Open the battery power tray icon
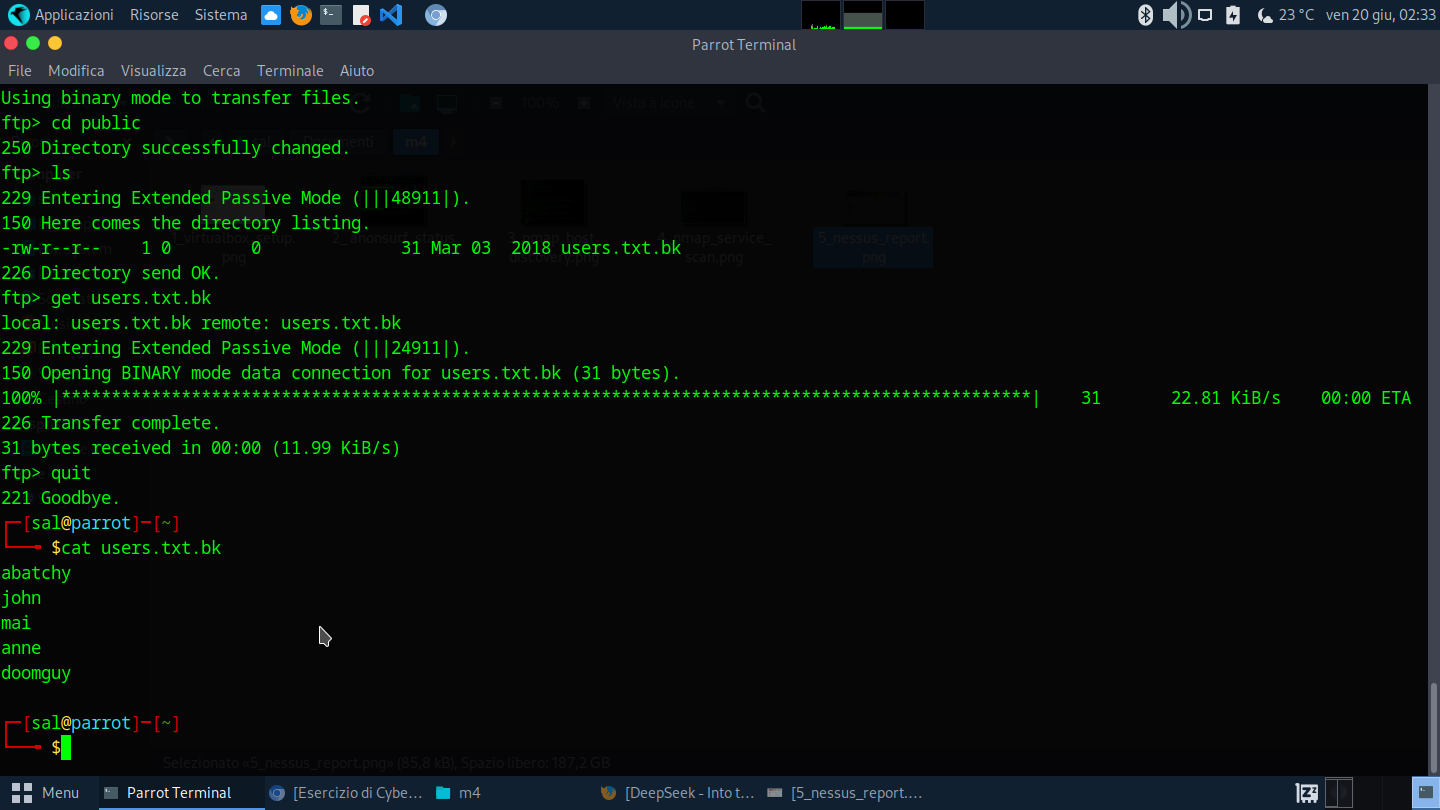Viewport: 1440px width, 810px height. 1233,15
